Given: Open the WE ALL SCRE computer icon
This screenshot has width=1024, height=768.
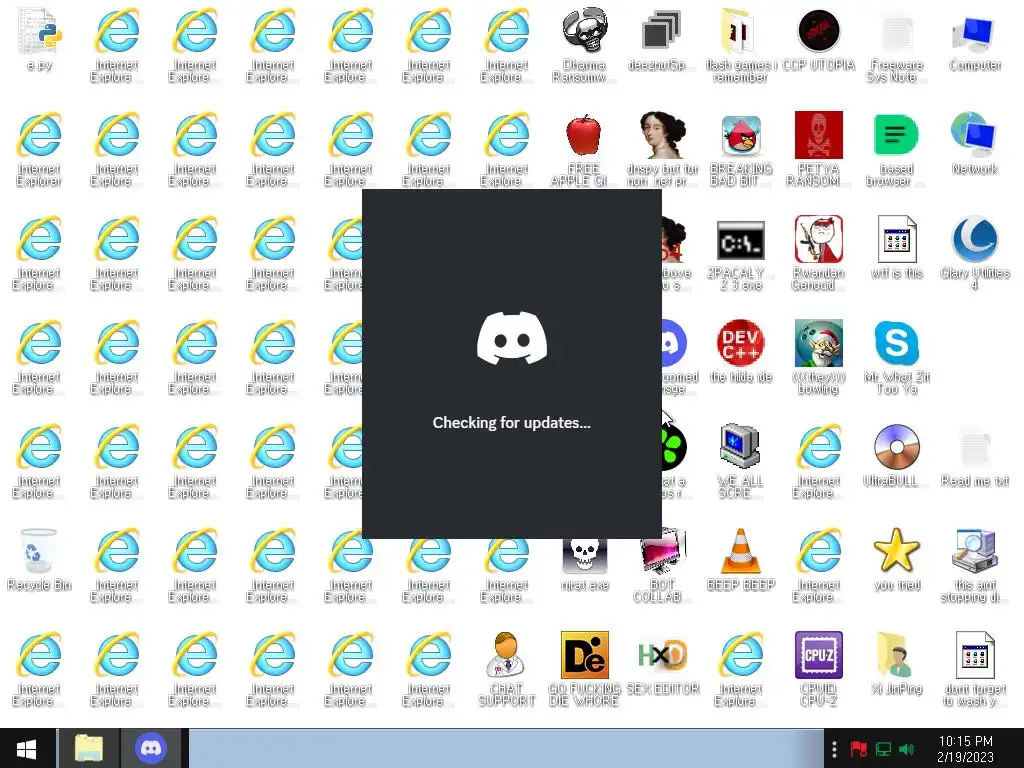Looking at the screenshot, I should tap(740, 447).
